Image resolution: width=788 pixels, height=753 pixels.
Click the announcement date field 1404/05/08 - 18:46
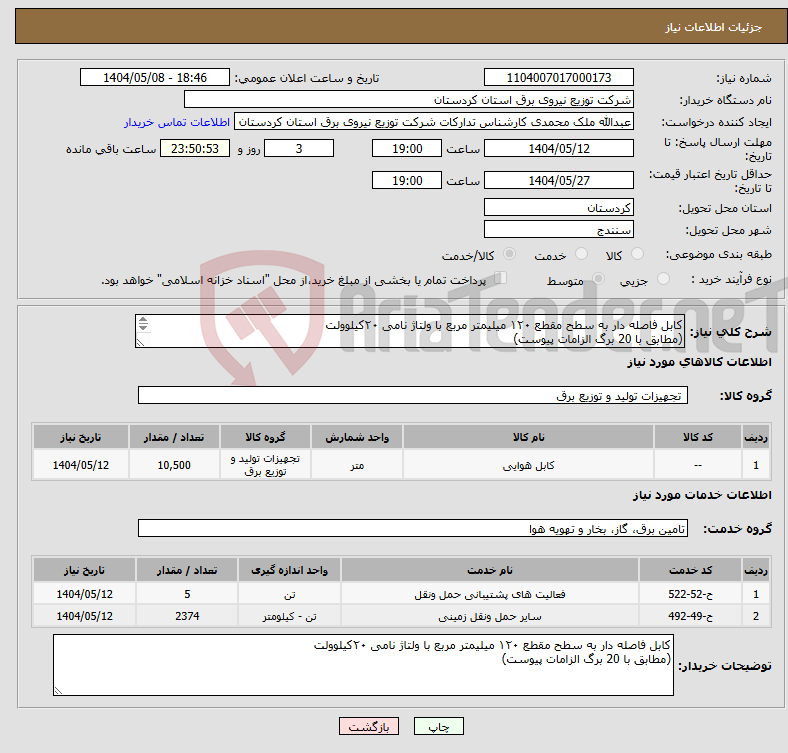155,77
